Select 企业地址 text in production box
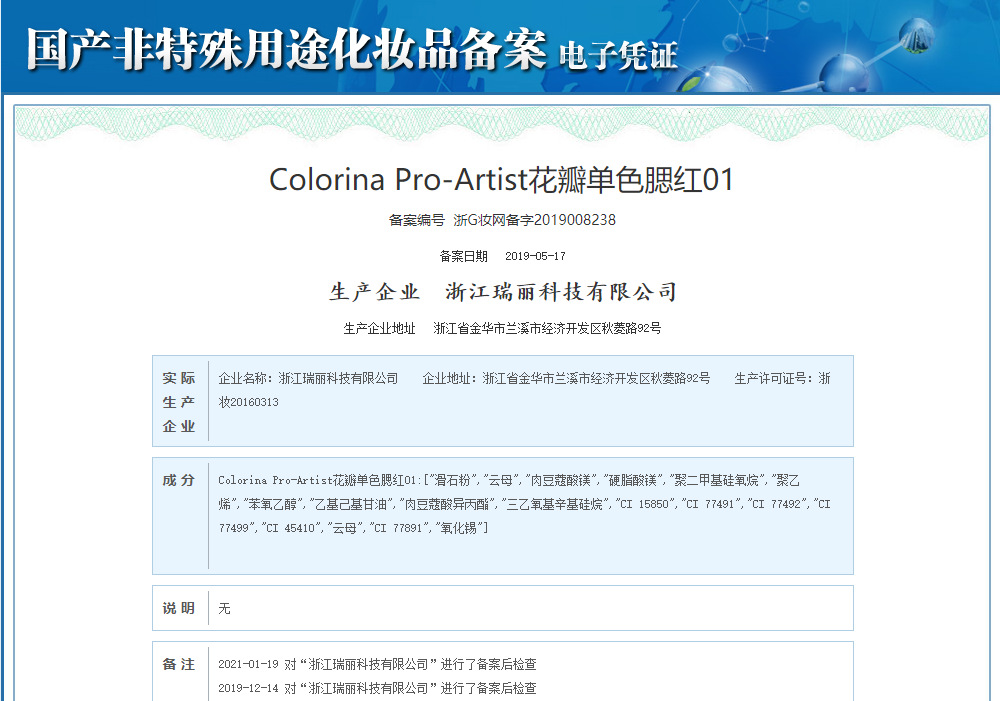Screen dimensions: 1000x701 (566, 378)
